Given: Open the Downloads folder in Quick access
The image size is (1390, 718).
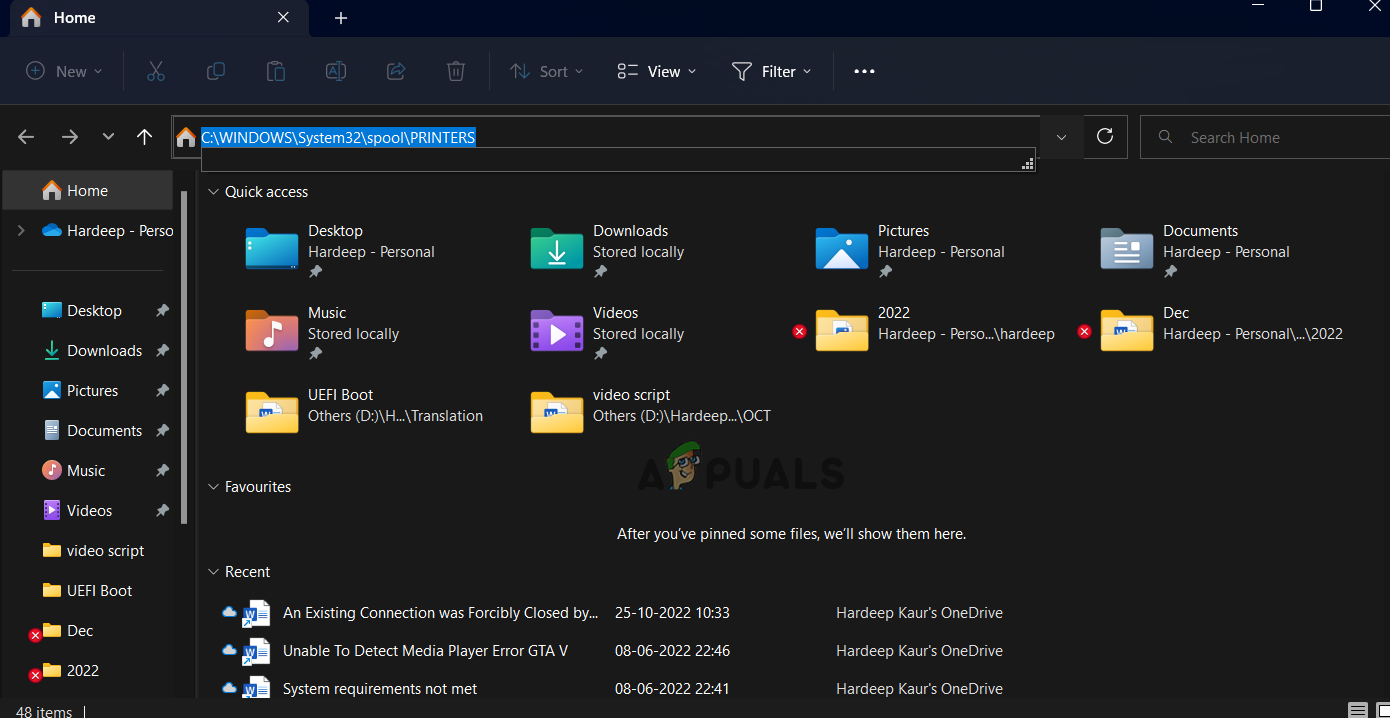Looking at the screenshot, I should pyautogui.click(x=607, y=249).
